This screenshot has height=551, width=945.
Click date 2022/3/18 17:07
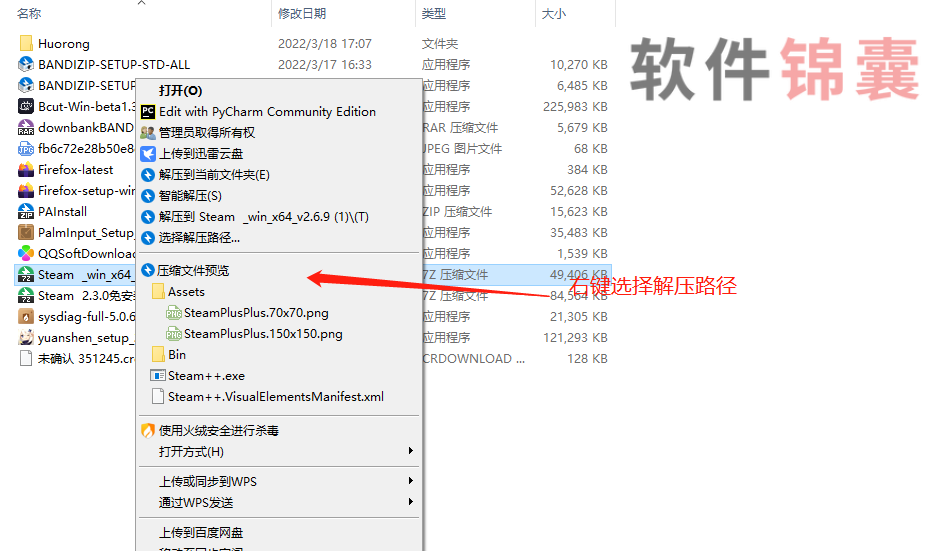coord(325,43)
